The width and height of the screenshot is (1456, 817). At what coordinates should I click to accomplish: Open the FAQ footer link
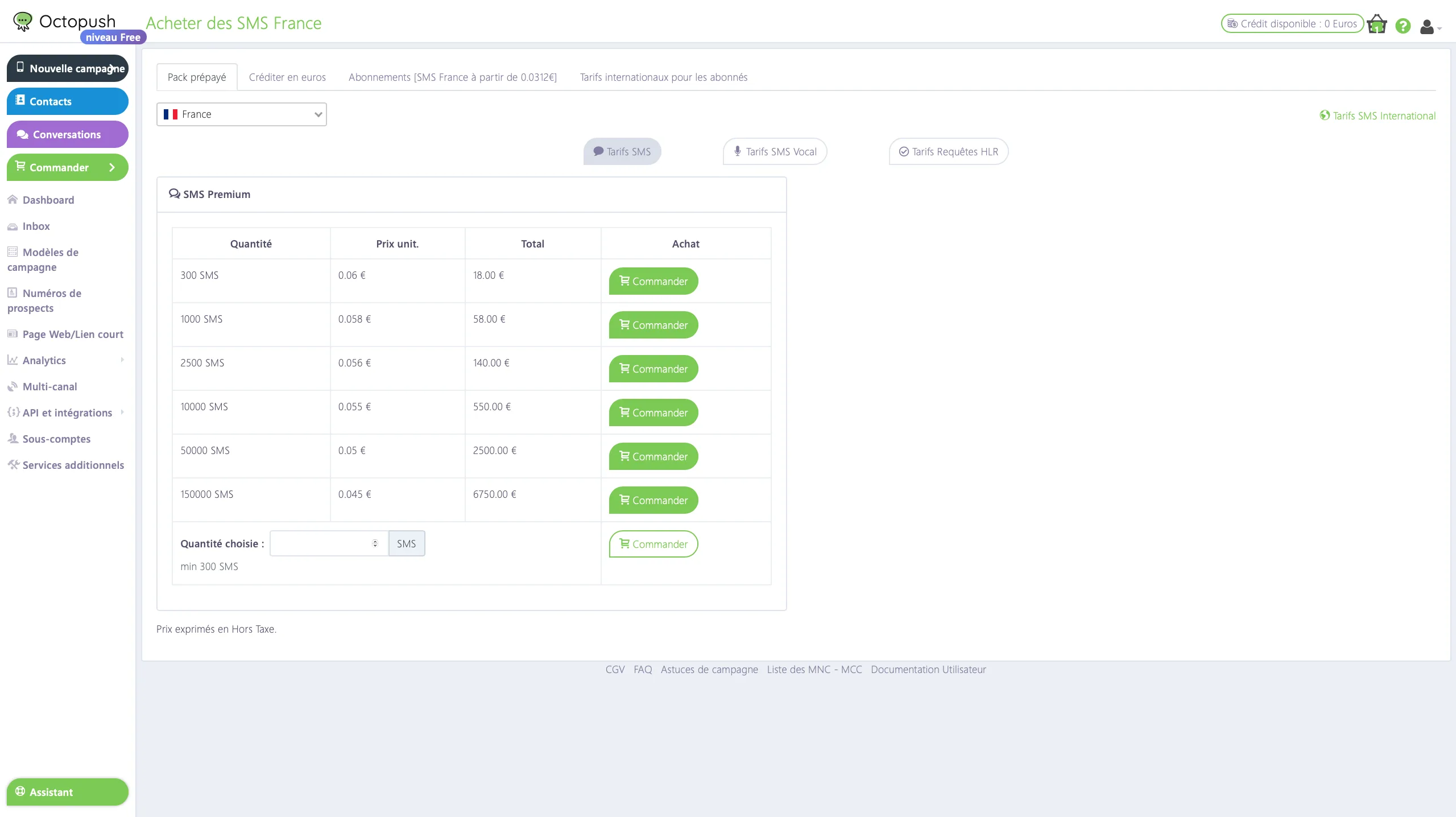[x=643, y=670]
